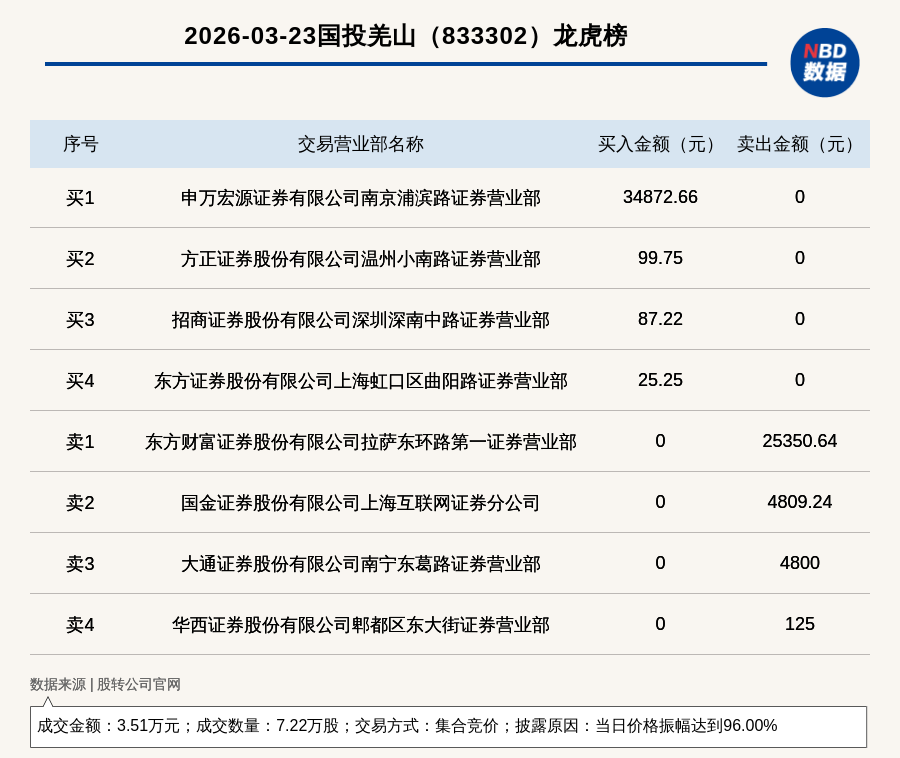Click the 4809.24 sell amount value
The width and height of the screenshot is (900, 758).
point(799,502)
